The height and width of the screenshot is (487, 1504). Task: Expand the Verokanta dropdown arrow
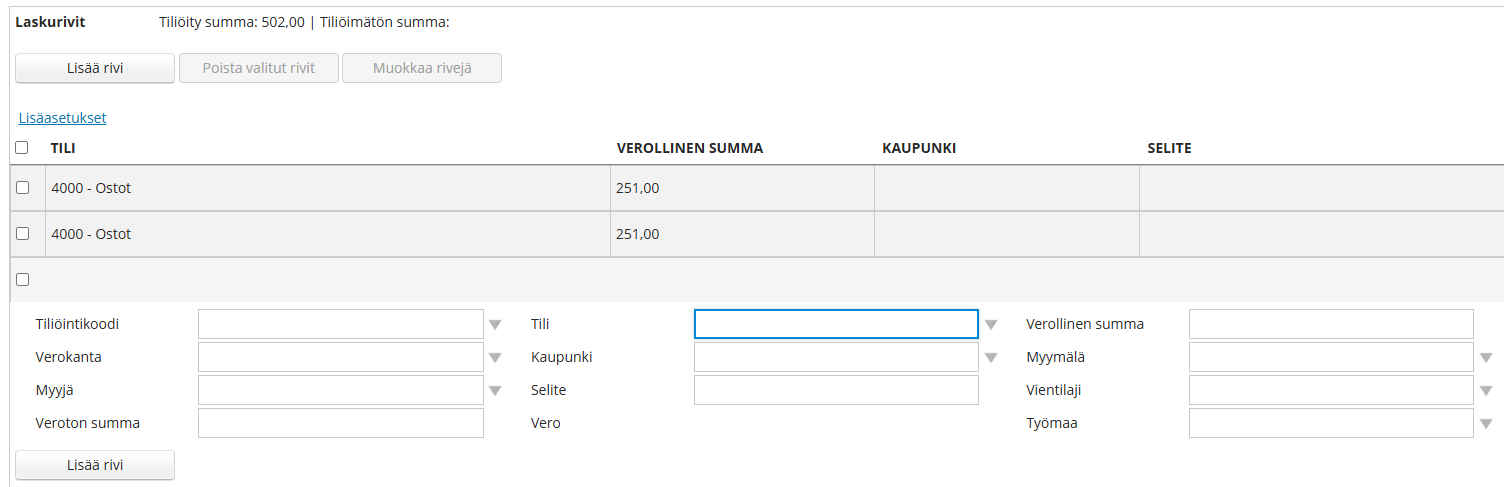pyautogui.click(x=495, y=358)
